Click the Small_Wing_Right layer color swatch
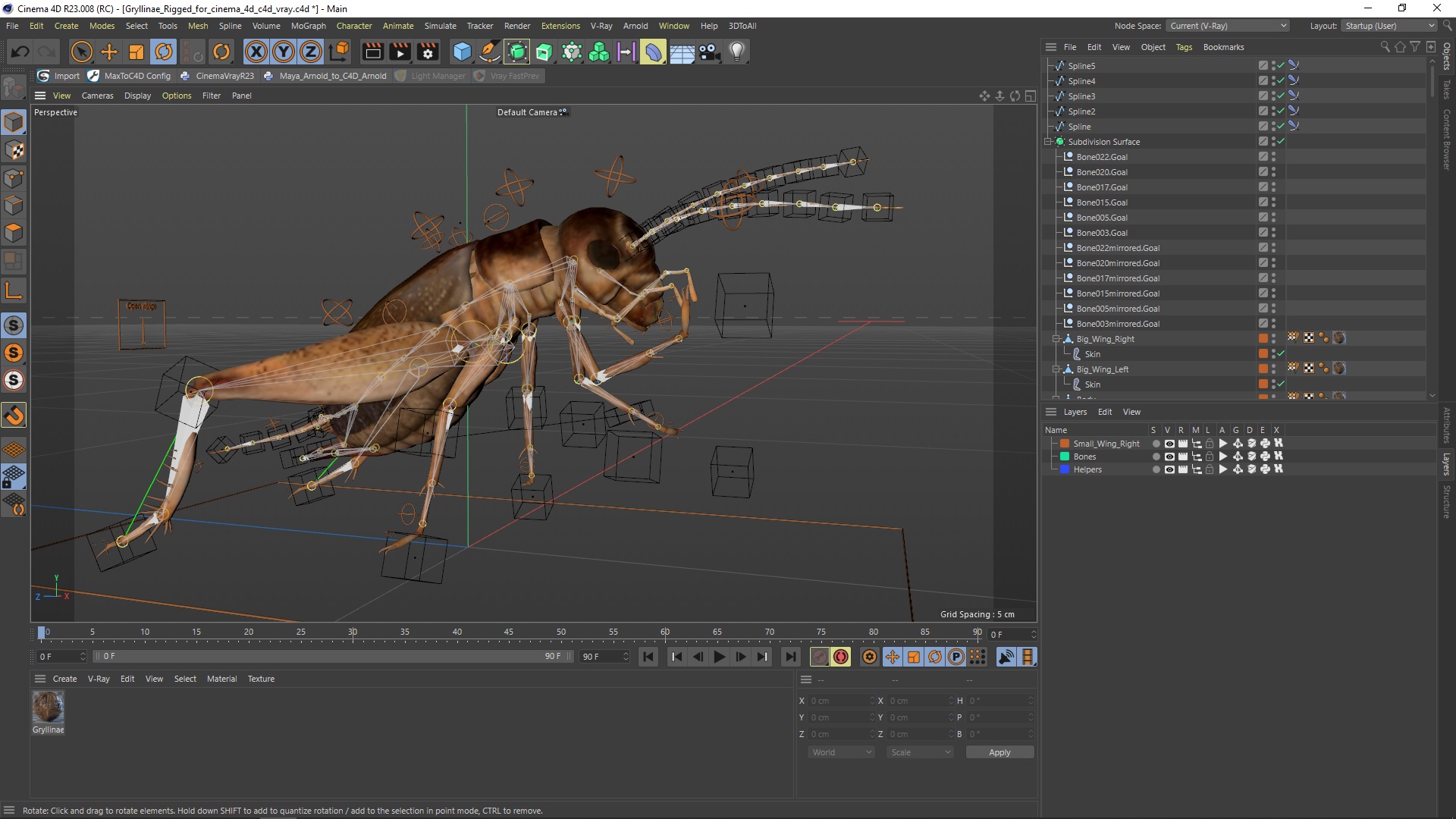 pyautogui.click(x=1065, y=444)
